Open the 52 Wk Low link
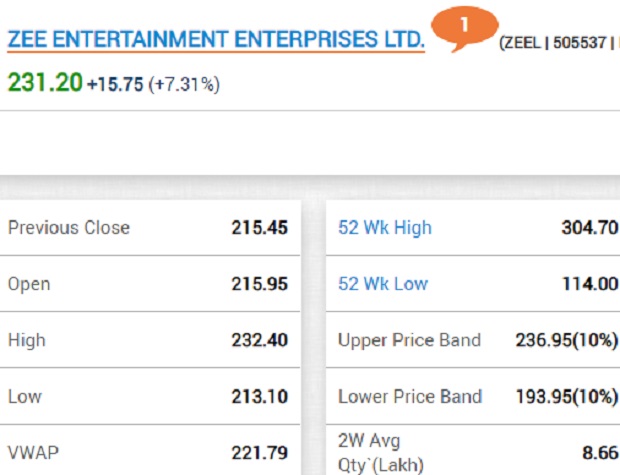The height and width of the screenshot is (475, 620). click(383, 284)
